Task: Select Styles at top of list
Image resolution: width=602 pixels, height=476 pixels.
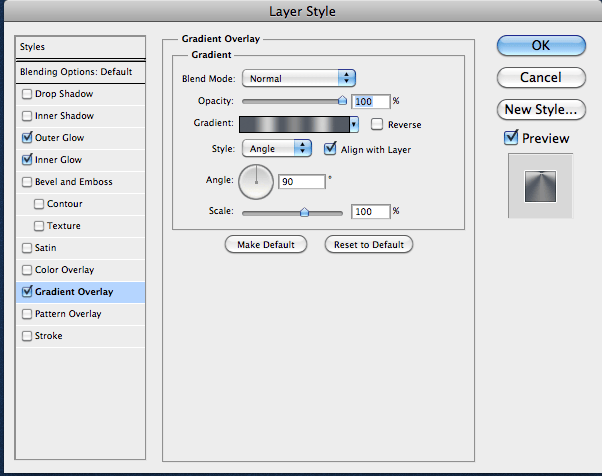Action: click(80, 47)
